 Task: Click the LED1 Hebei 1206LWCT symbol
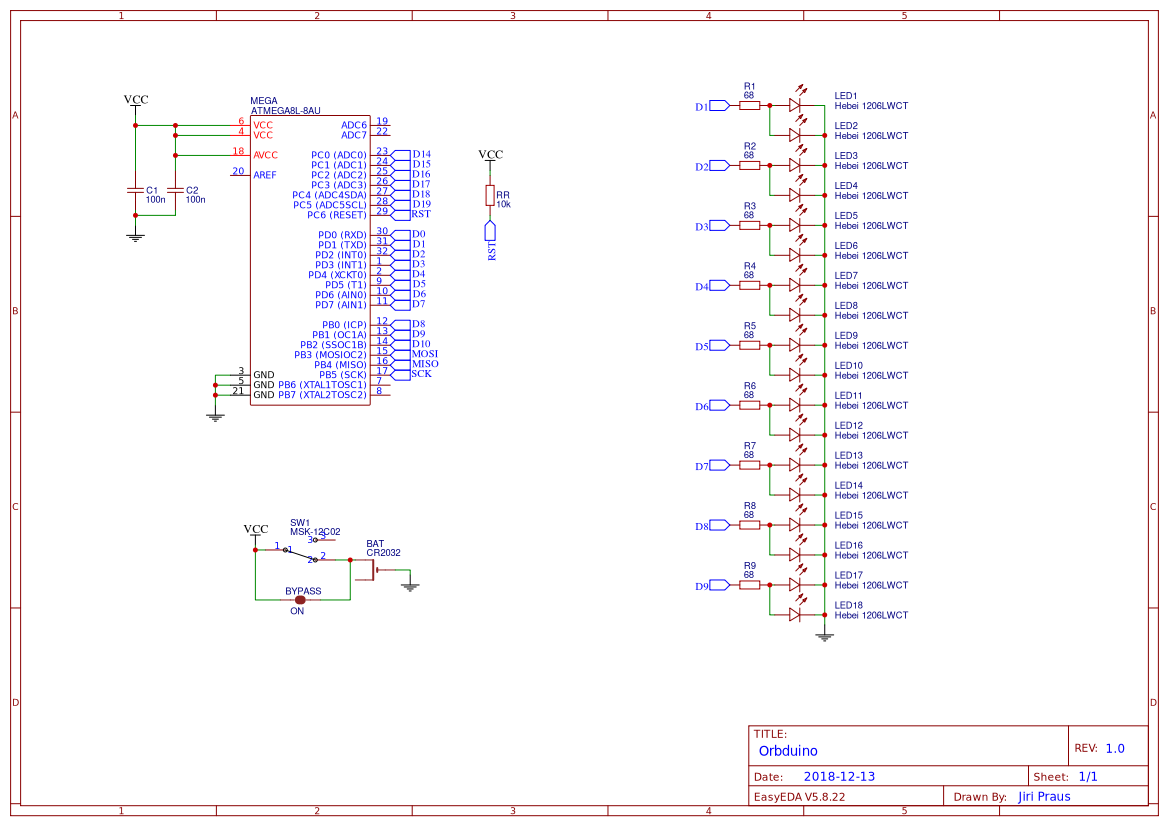[x=793, y=105]
